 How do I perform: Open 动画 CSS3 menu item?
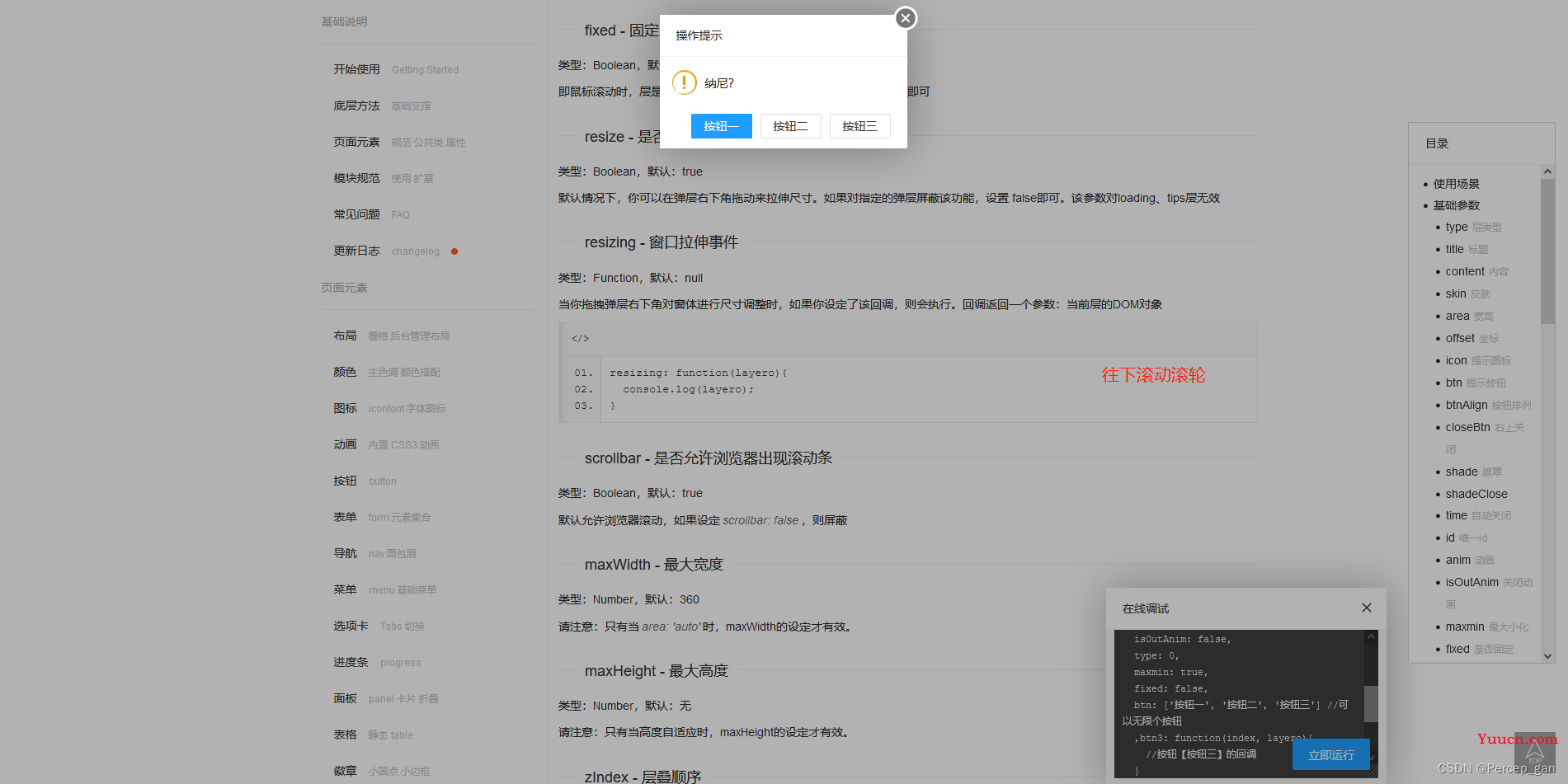386,444
